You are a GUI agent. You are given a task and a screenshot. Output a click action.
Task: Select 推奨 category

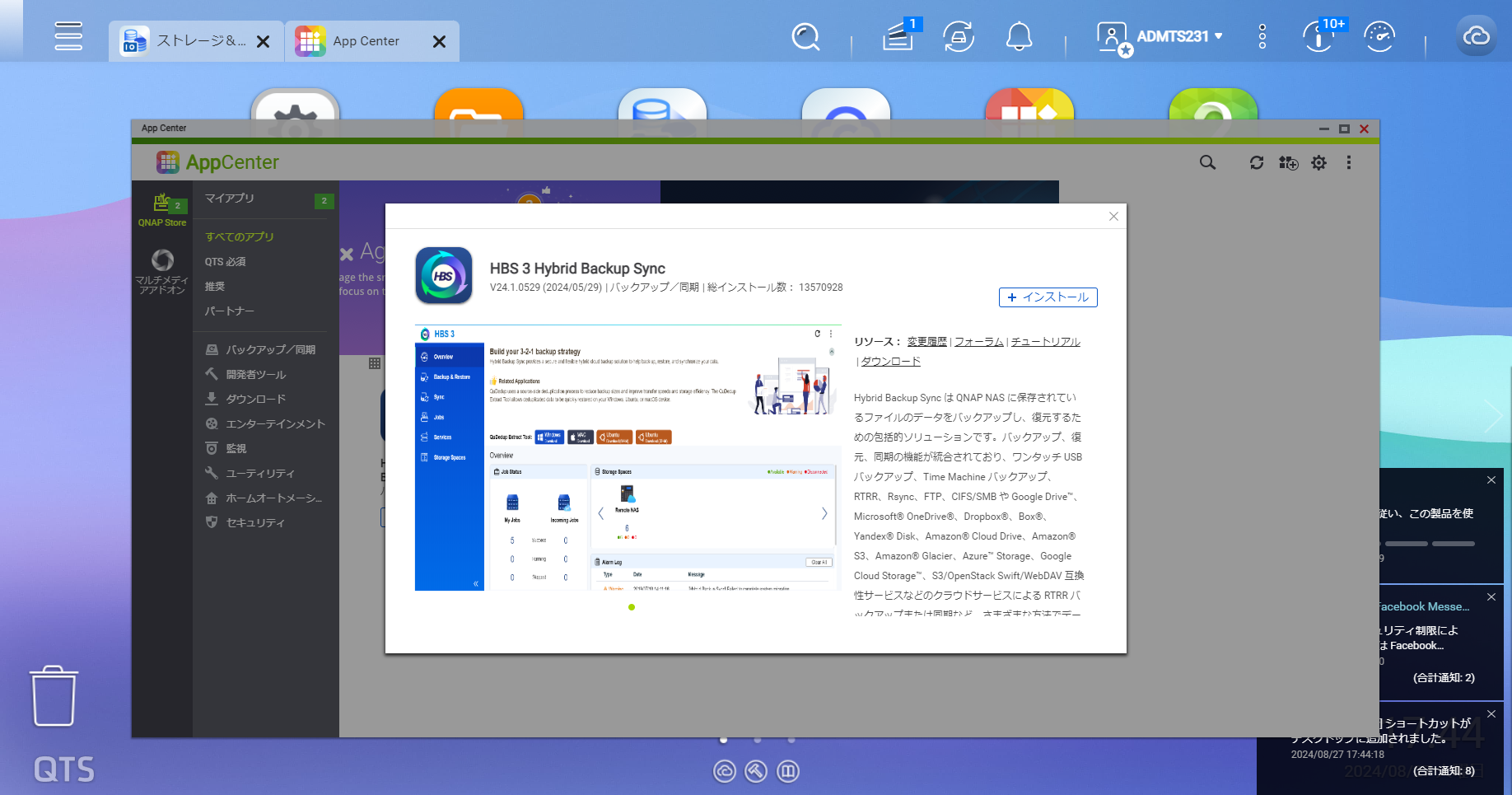215,286
